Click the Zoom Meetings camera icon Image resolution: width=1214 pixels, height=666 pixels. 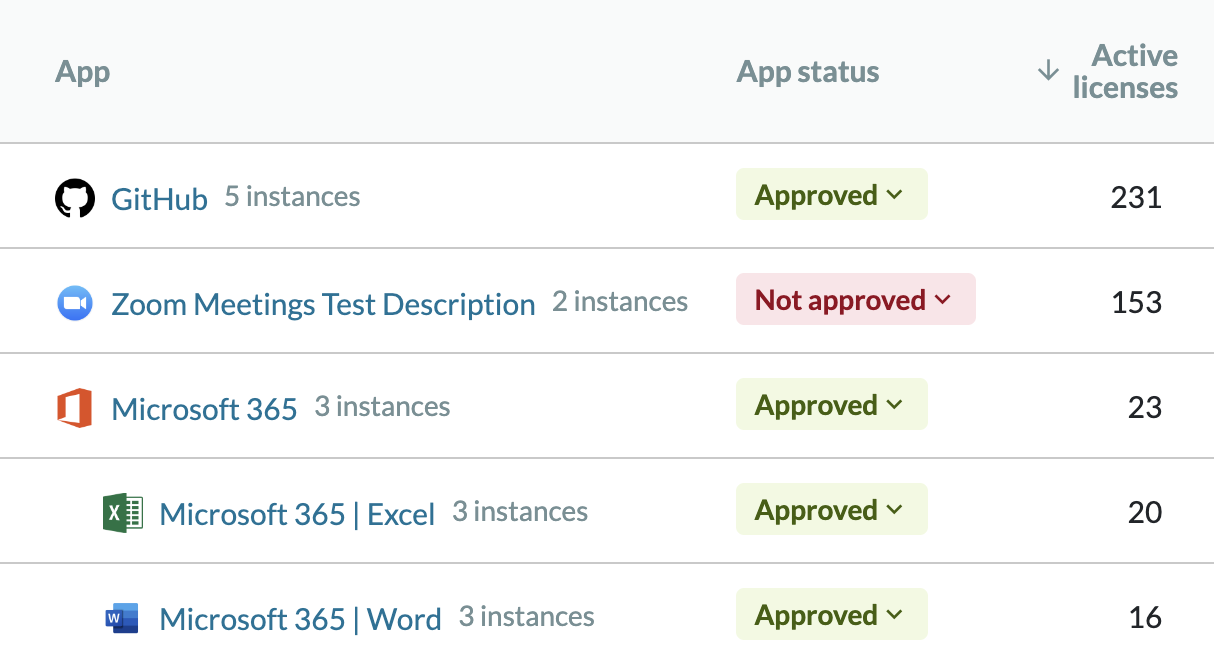coord(74,301)
